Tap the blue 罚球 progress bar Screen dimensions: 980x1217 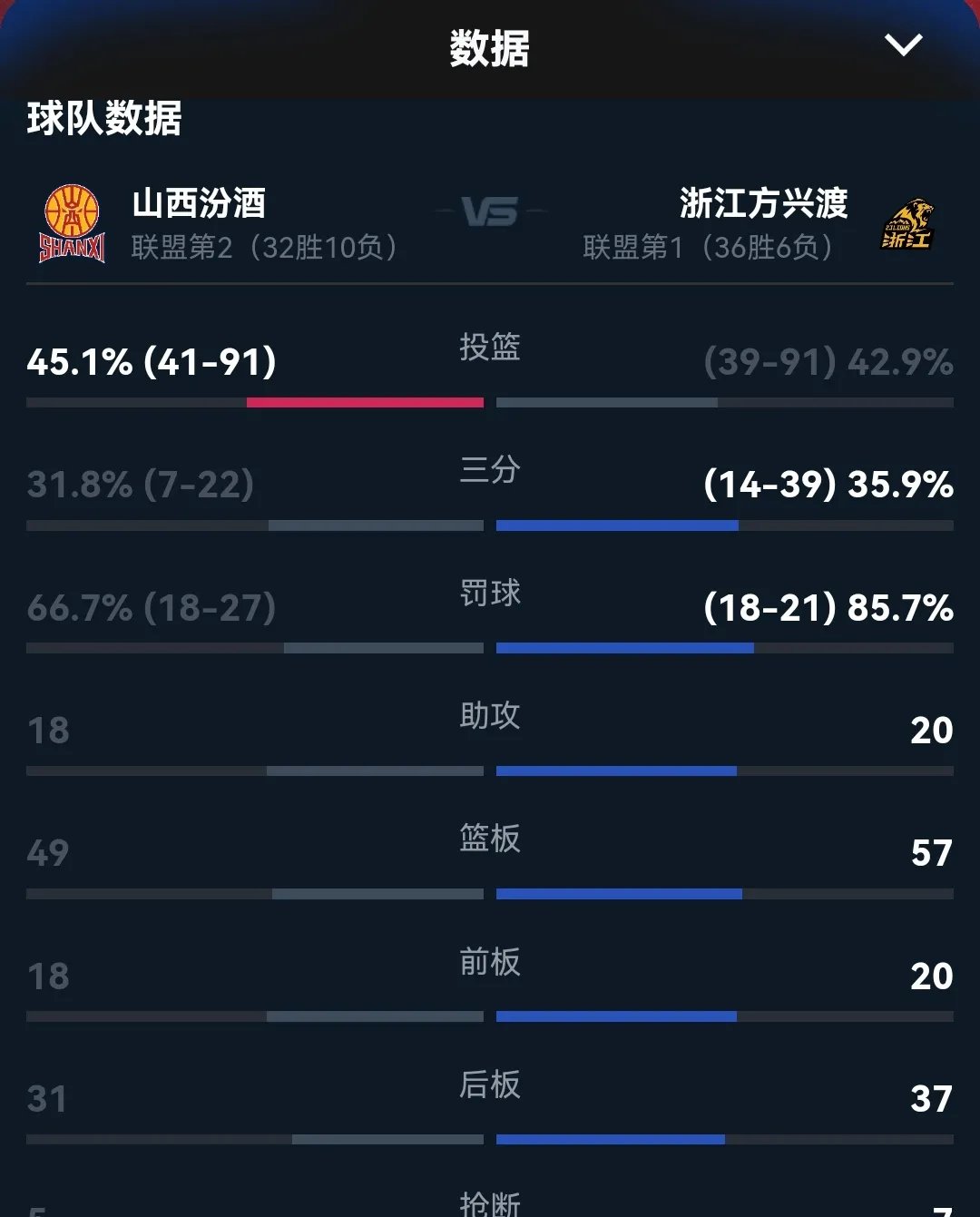[x=624, y=648]
